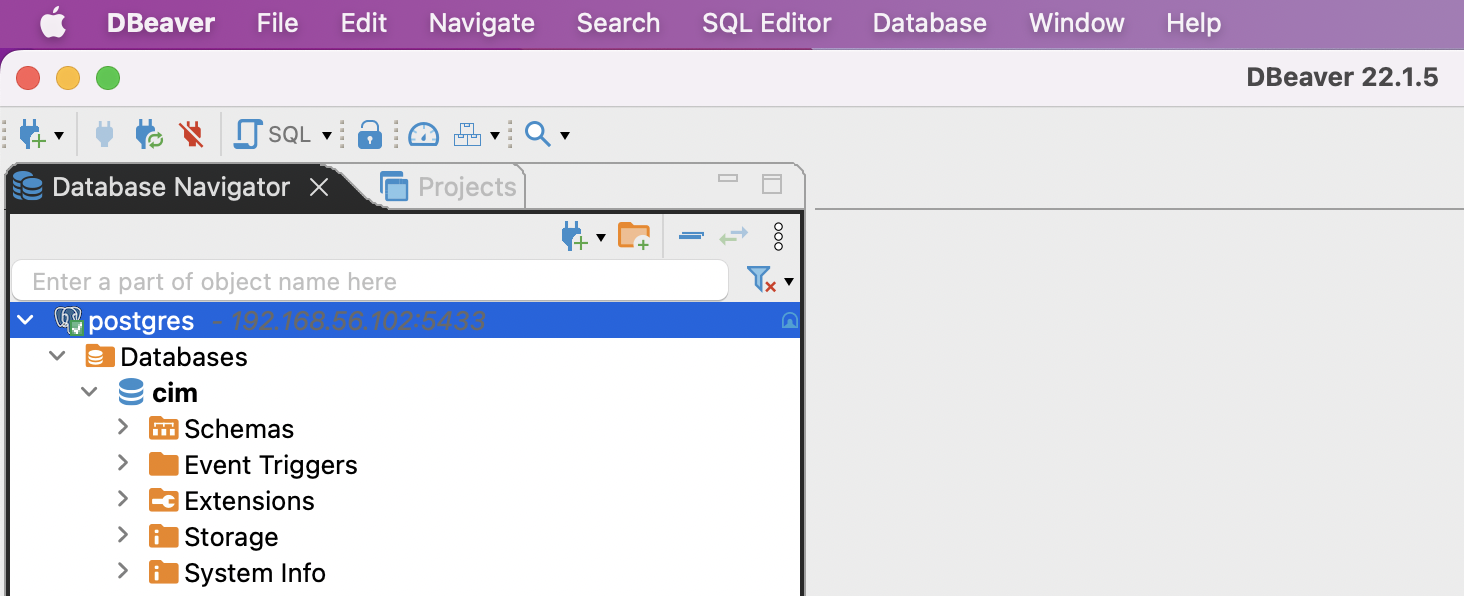This screenshot has height=596, width=1464.
Task: Click the red Disconnect plug icon
Action: (191, 134)
